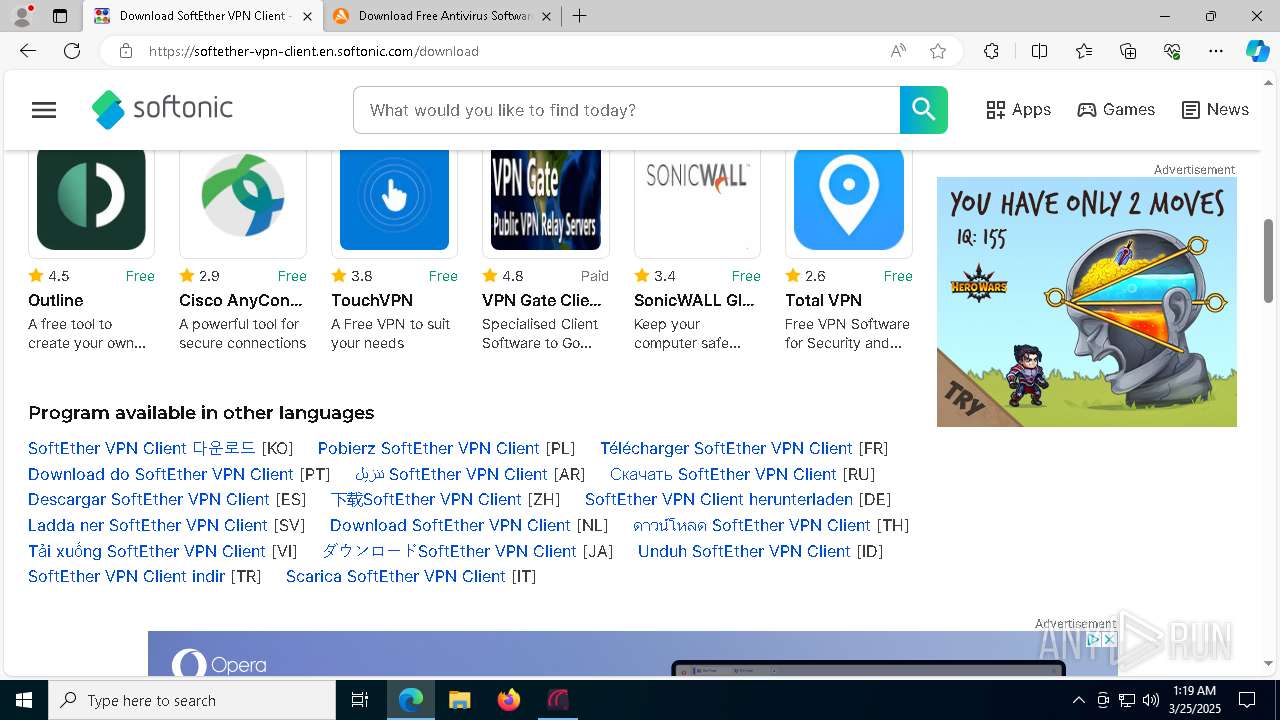The height and width of the screenshot is (720, 1280).
Task: Click the browser address bar URL
Action: 314,51
